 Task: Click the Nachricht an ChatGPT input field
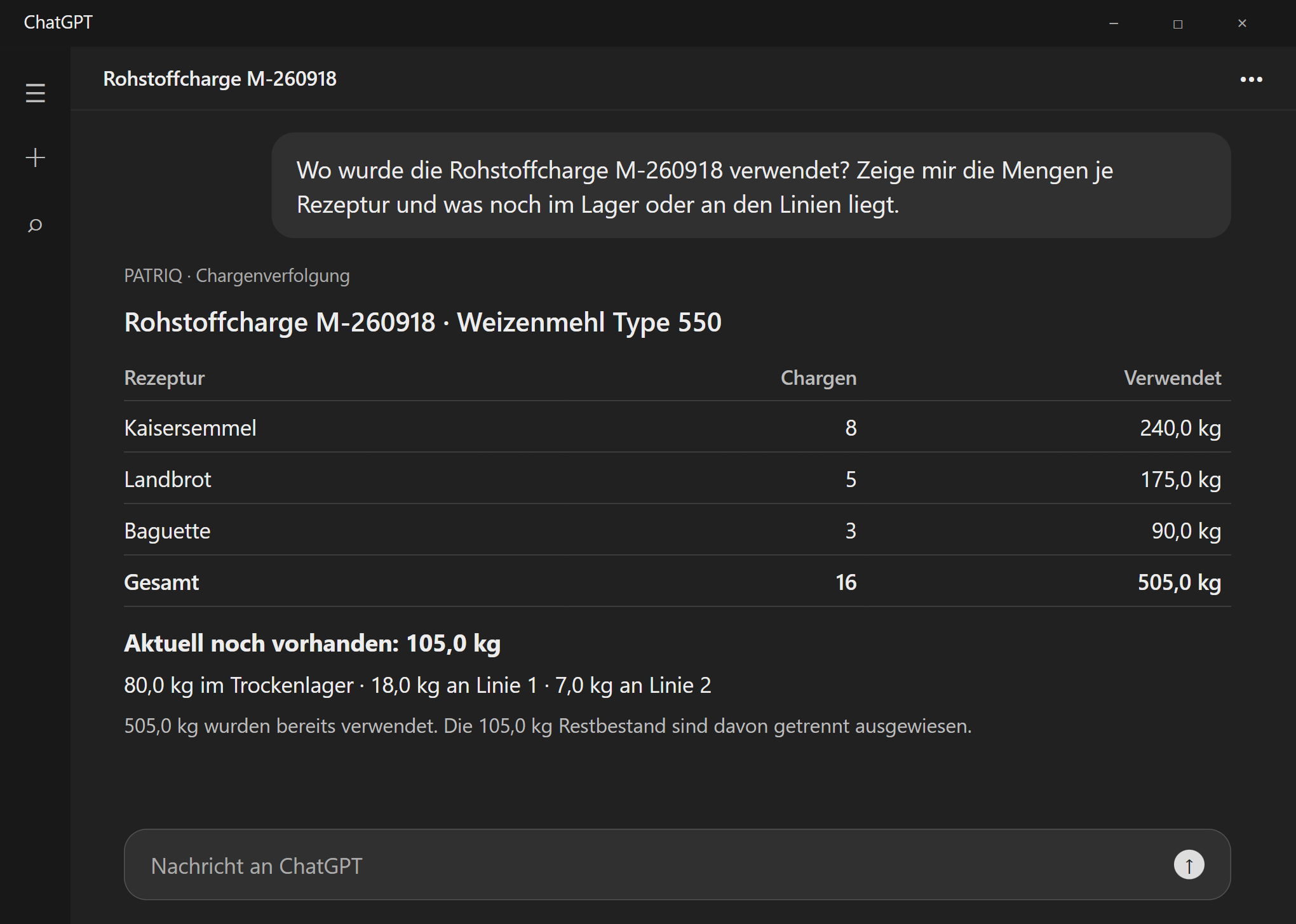coord(677,864)
